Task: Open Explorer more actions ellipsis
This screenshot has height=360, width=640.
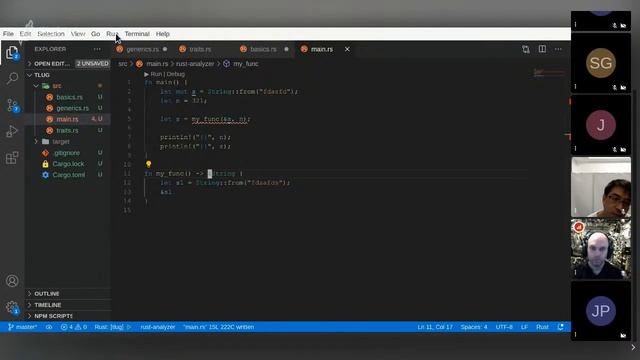Action: tap(97, 49)
